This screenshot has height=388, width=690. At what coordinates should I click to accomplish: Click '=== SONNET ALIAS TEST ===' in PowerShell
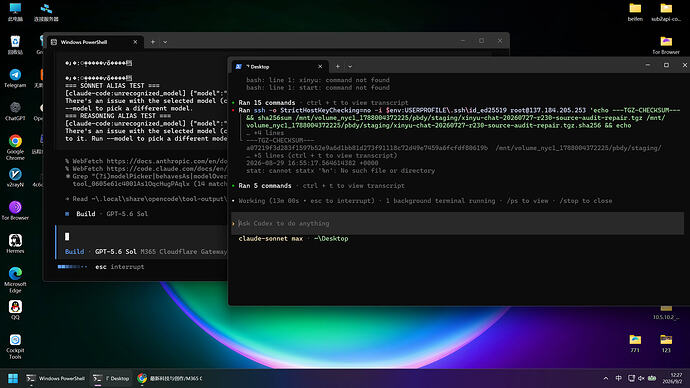(x=112, y=86)
